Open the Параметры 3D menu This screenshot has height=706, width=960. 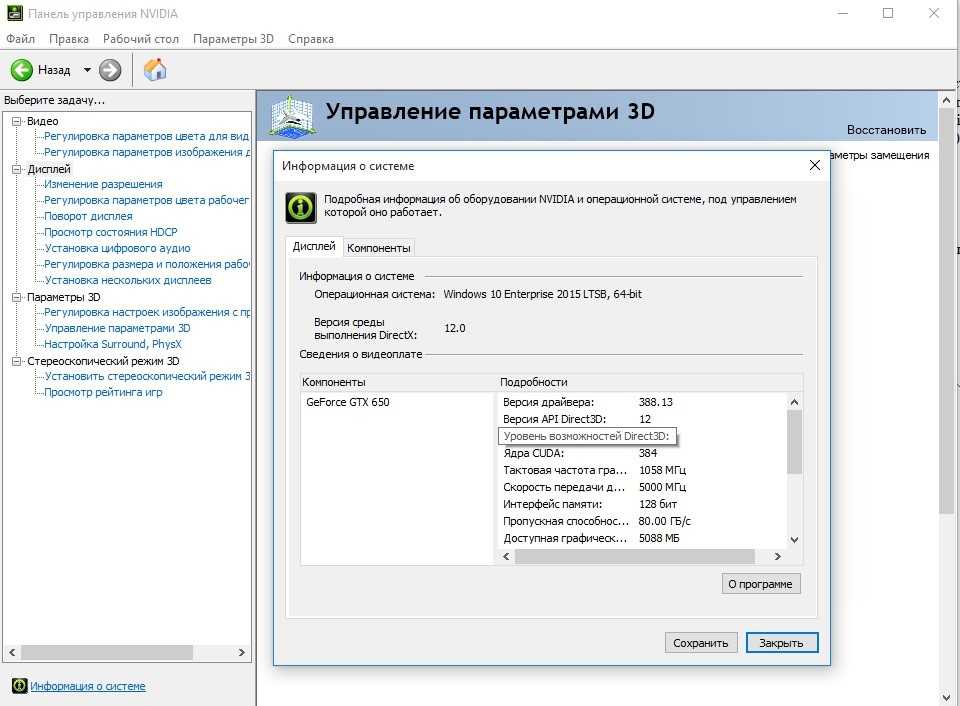pos(232,39)
